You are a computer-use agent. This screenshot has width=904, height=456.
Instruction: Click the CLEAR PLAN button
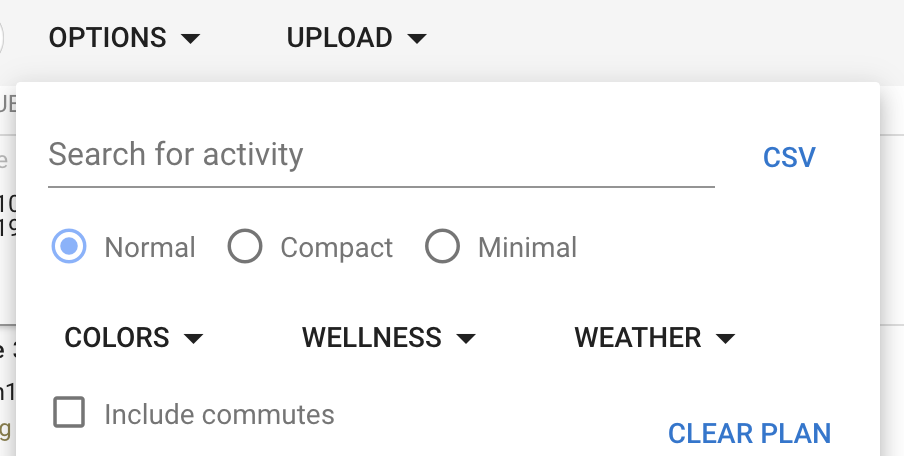pos(749,434)
